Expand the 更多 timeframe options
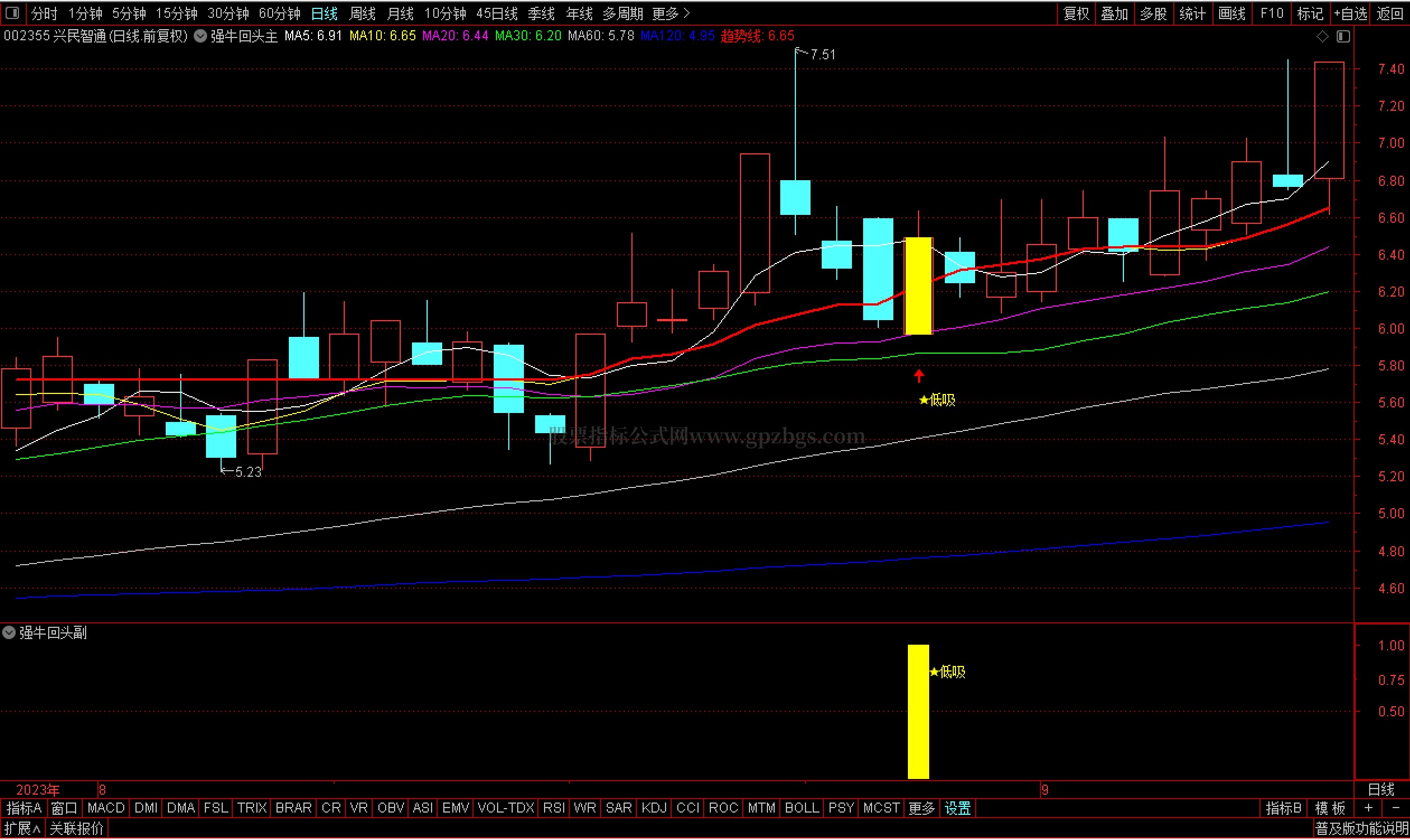 pyautogui.click(x=671, y=13)
